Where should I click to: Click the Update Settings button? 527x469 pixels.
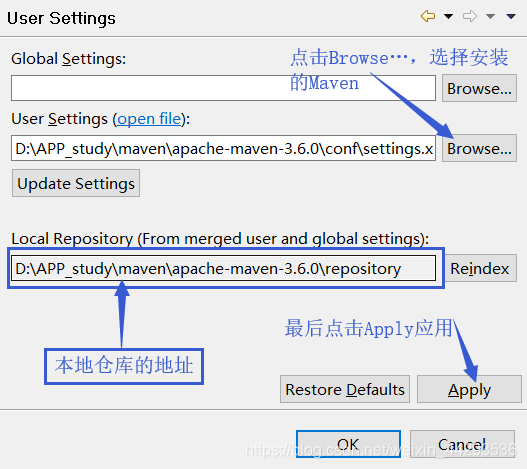click(76, 183)
